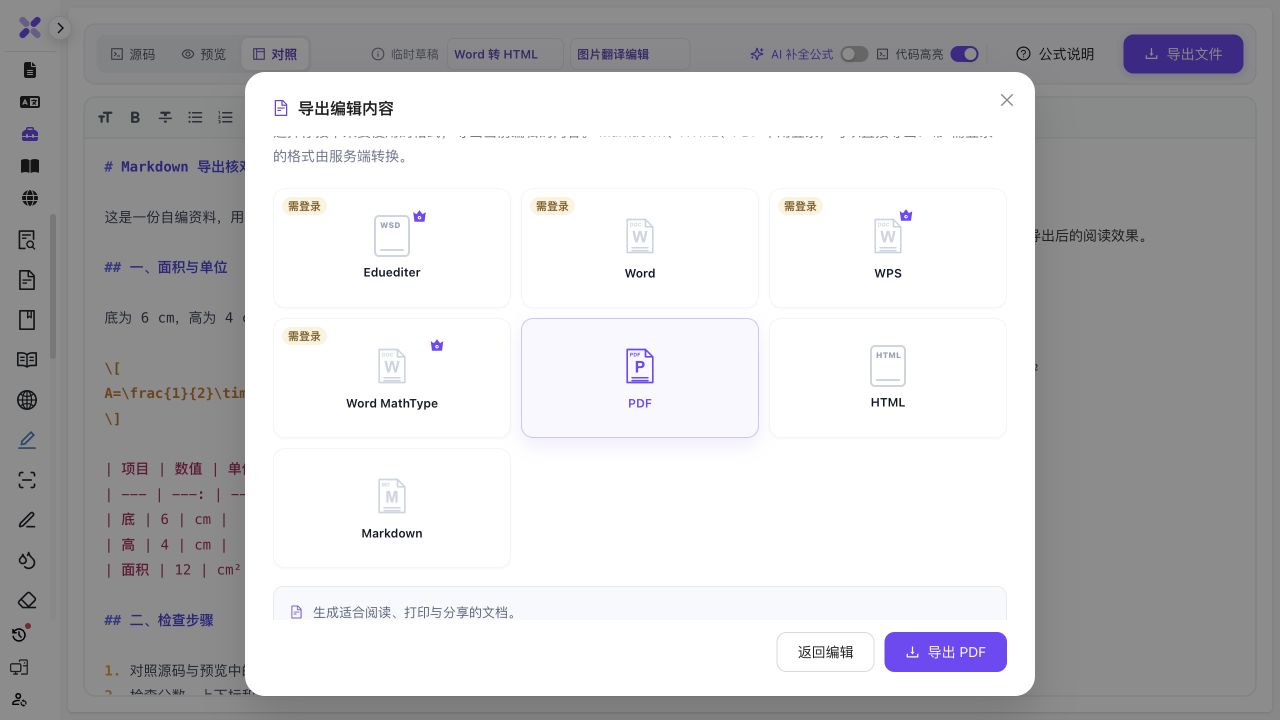This screenshot has width=1280, height=720.
Task: Open 图片翻译编辑 tool
Action: 630,54
